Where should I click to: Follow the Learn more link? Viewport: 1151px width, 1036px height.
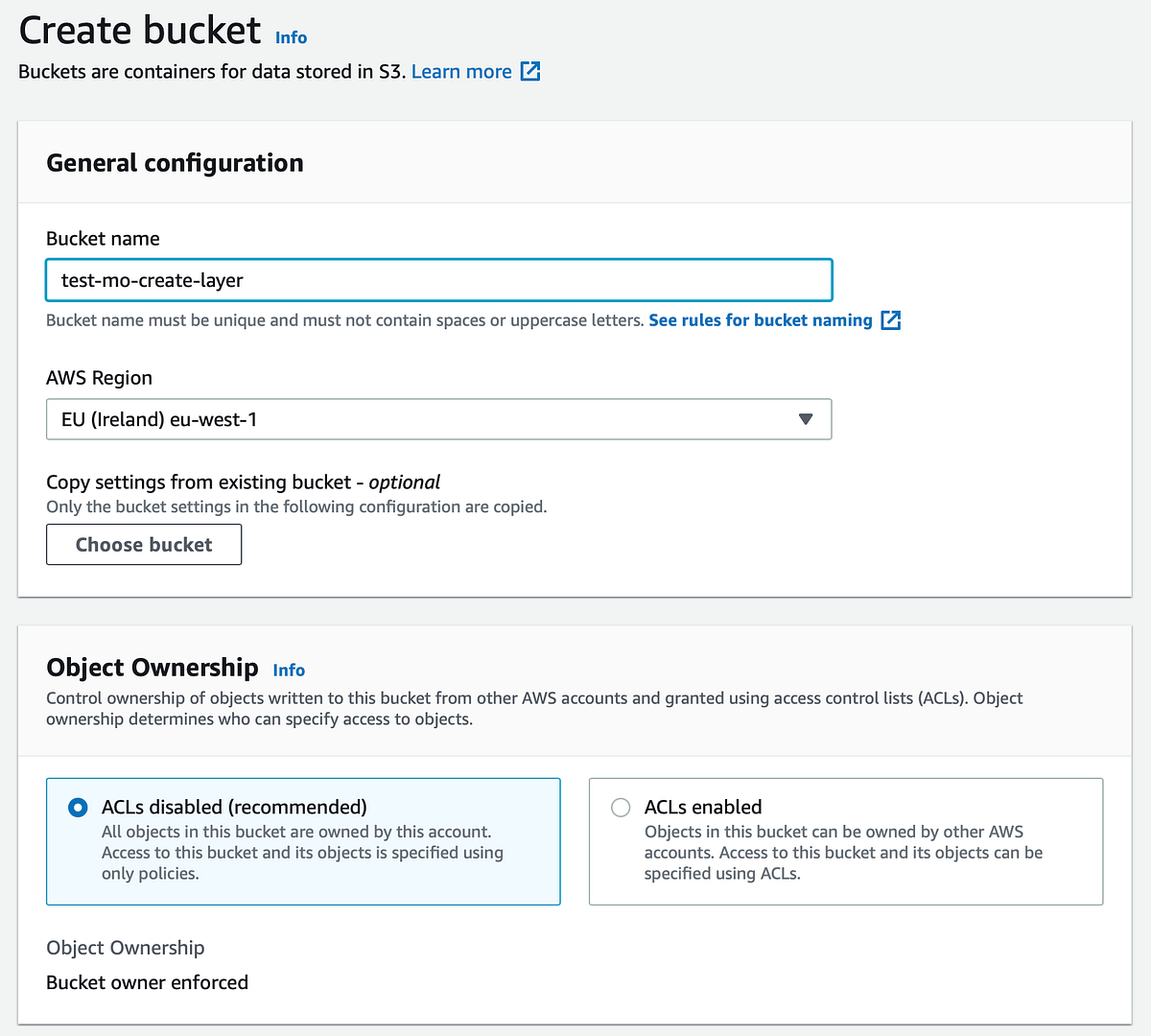pyautogui.click(x=461, y=72)
